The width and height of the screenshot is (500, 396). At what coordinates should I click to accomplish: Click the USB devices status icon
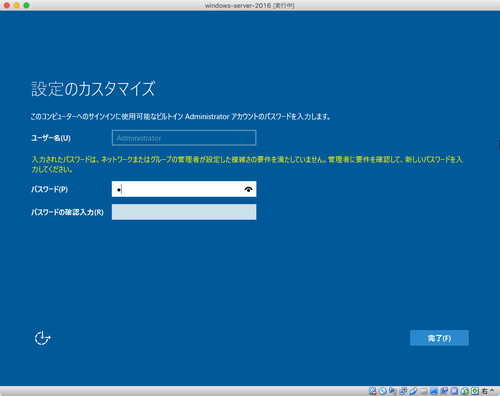(414, 391)
